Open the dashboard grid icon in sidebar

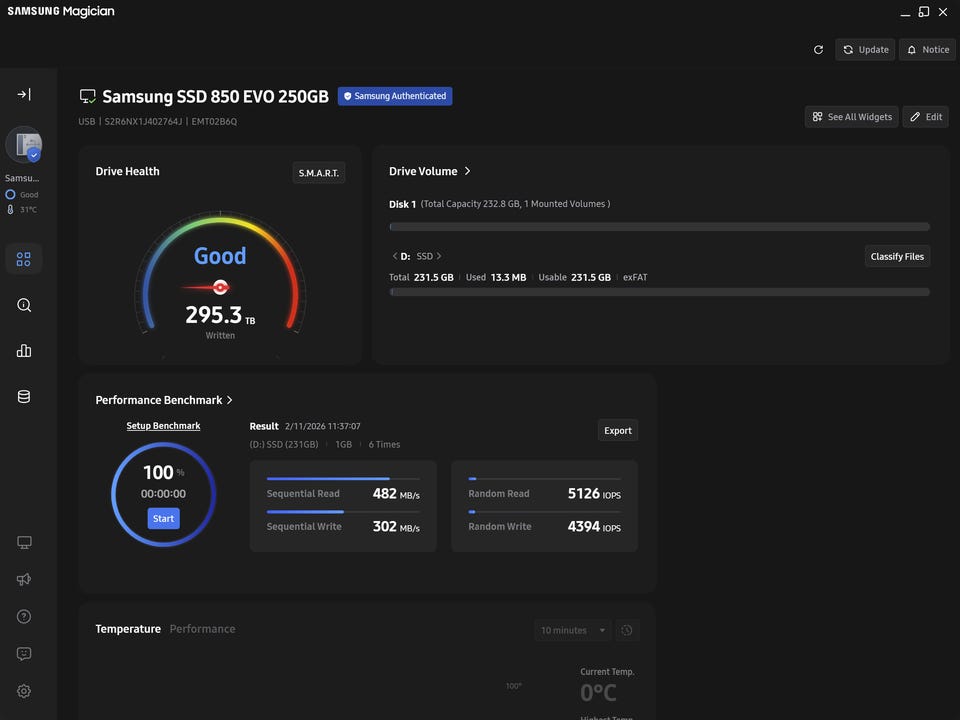[24, 259]
